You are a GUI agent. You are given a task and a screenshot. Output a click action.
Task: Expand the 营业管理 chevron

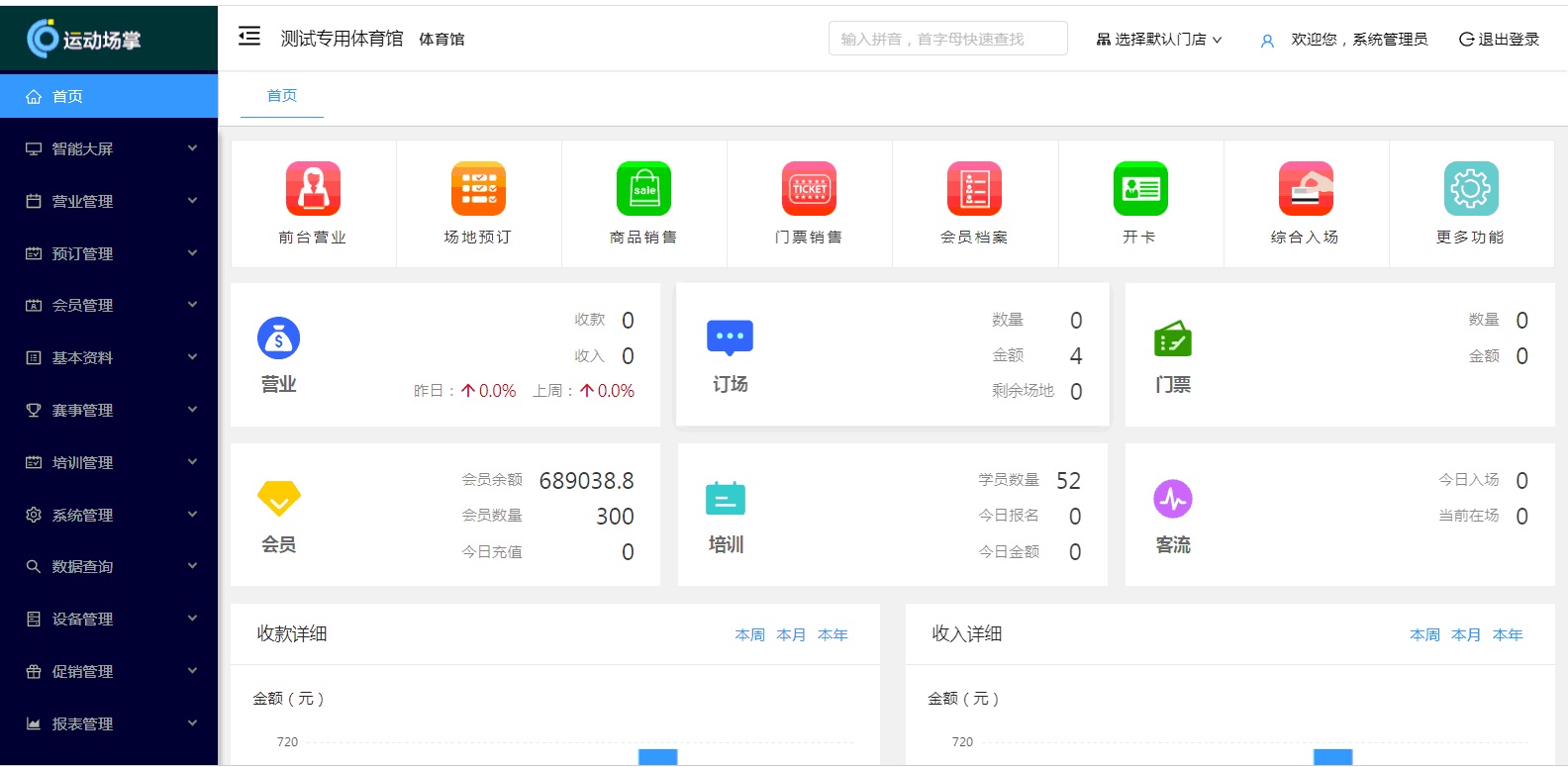(192, 201)
